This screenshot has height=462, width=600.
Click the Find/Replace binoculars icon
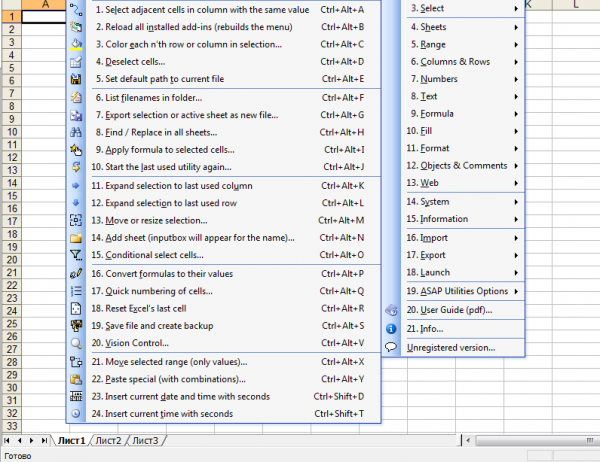[76, 132]
